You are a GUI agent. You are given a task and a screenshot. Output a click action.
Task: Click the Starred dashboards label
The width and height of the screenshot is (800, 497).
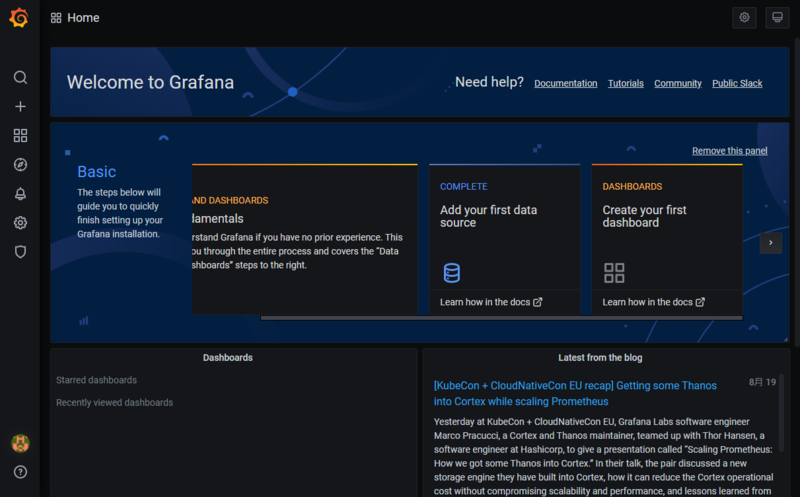[x=96, y=380]
